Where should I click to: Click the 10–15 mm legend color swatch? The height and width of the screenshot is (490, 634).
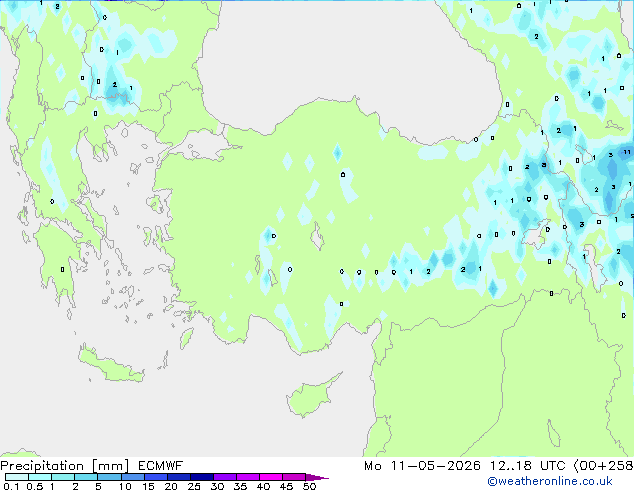coord(132,477)
